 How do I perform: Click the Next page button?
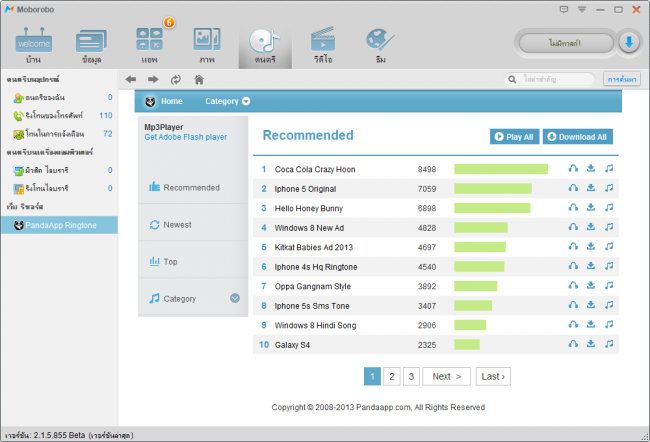point(446,376)
